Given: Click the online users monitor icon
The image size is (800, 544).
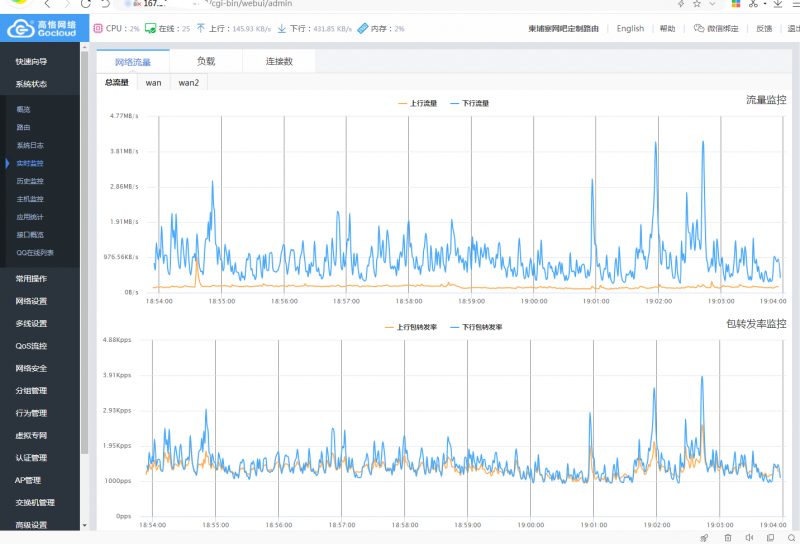Looking at the screenshot, I should [150, 29].
